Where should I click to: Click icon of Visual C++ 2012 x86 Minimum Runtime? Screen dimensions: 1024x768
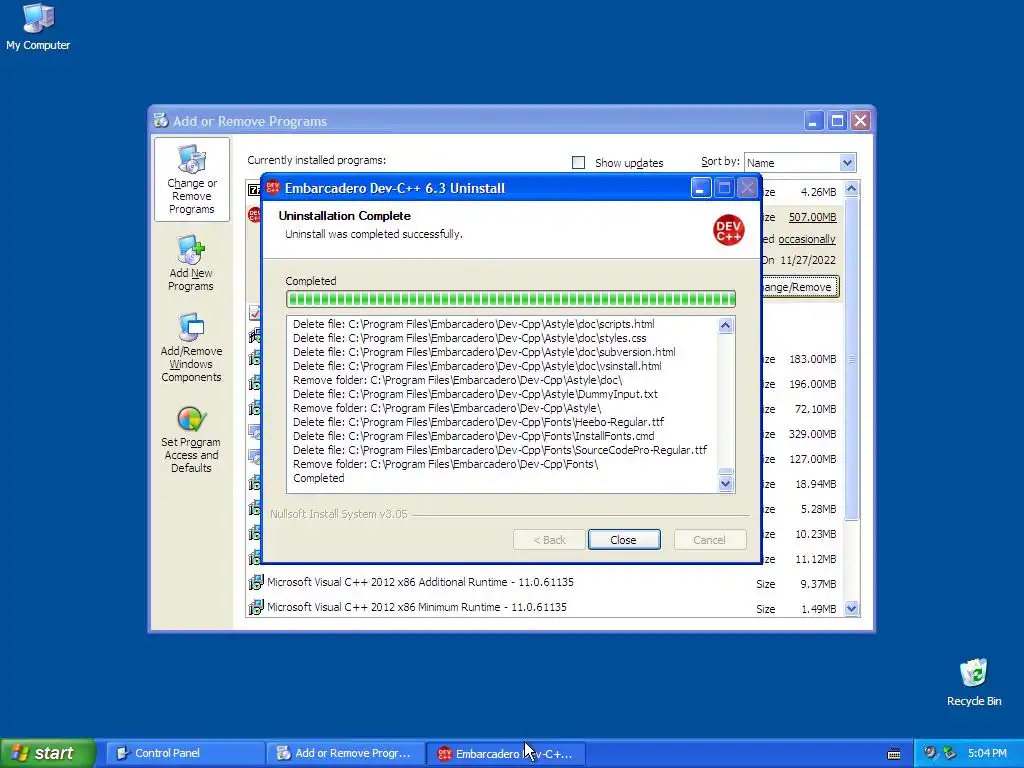click(x=255, y=607)
